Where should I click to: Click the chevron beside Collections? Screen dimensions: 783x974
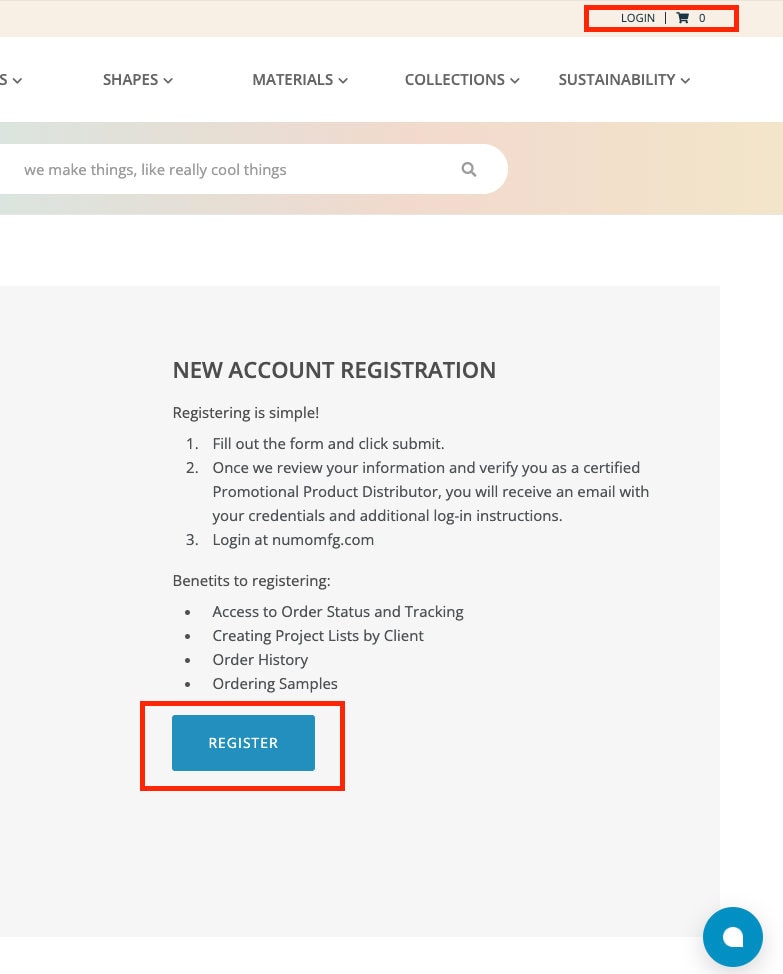(x=515, y=81)
